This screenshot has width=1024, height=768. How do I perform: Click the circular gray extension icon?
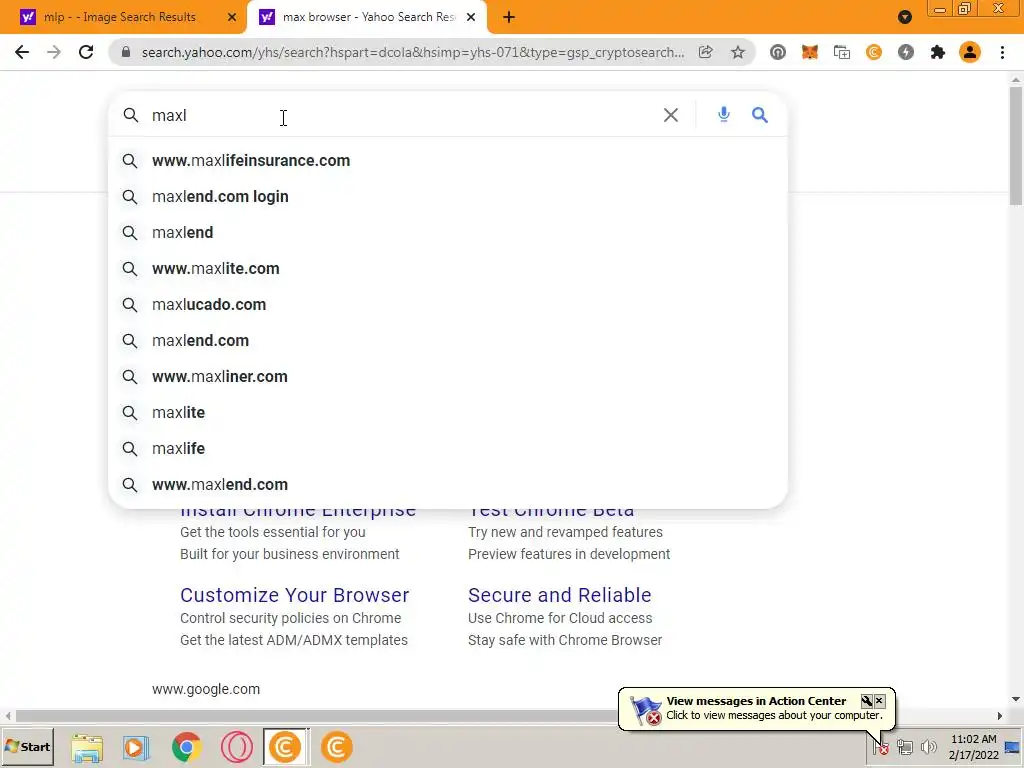pos(778,52)
